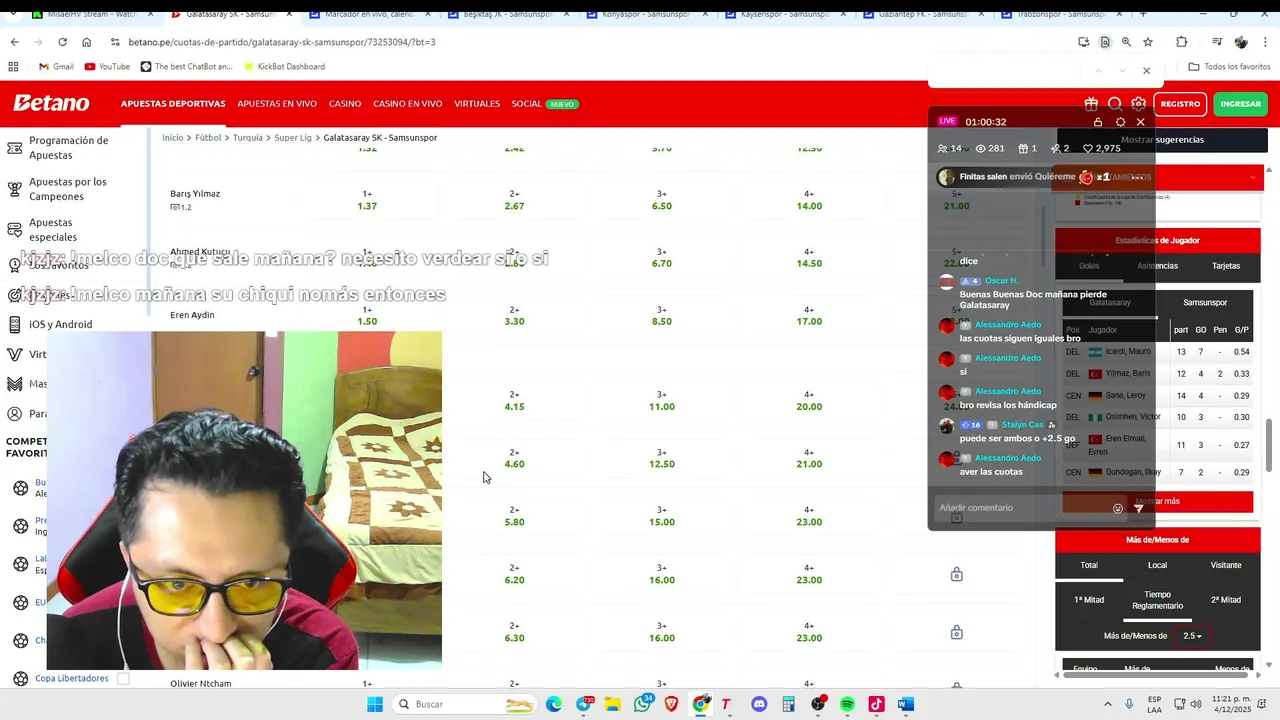Open the YouTube bookmark
1280x720 pixels.
click(x=107, y=67)
